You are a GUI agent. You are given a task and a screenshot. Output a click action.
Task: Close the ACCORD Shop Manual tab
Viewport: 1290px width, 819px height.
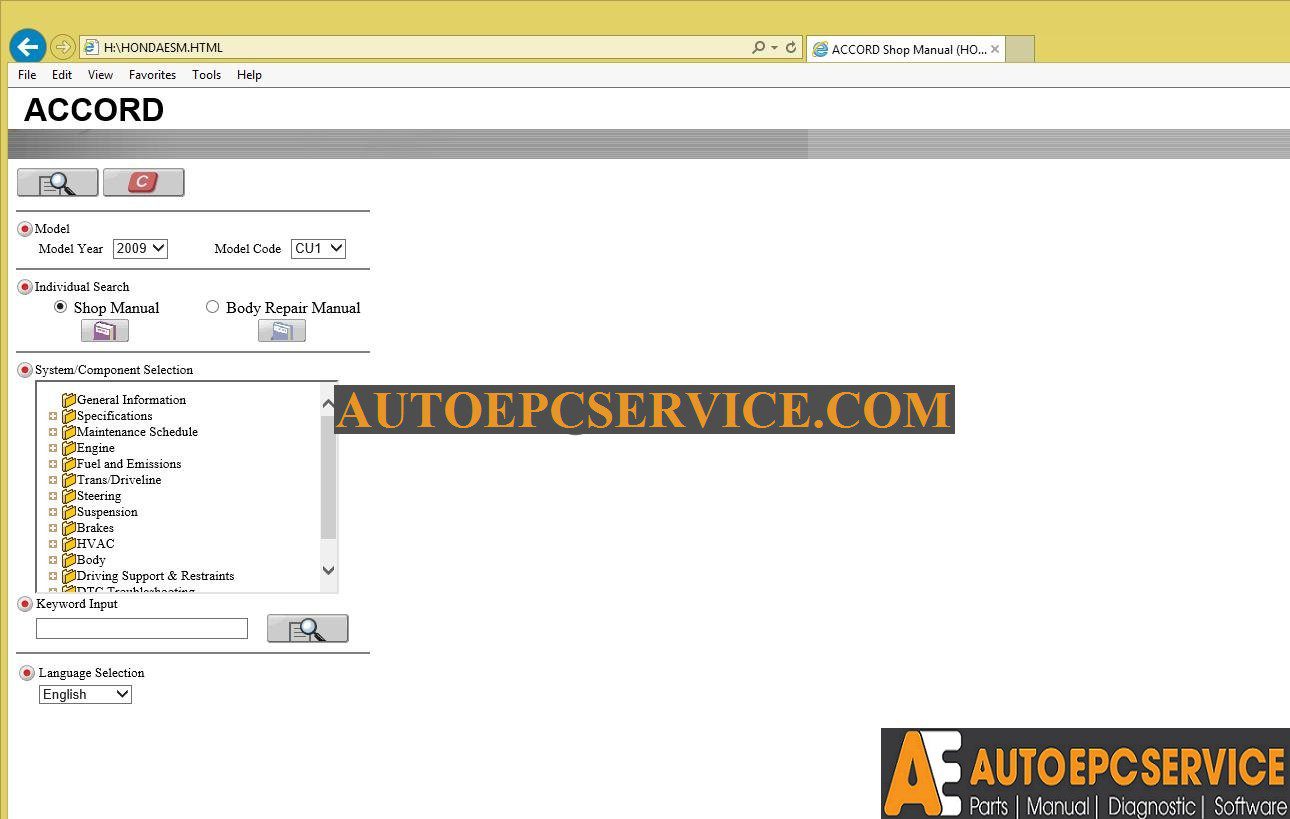[995, 49]
